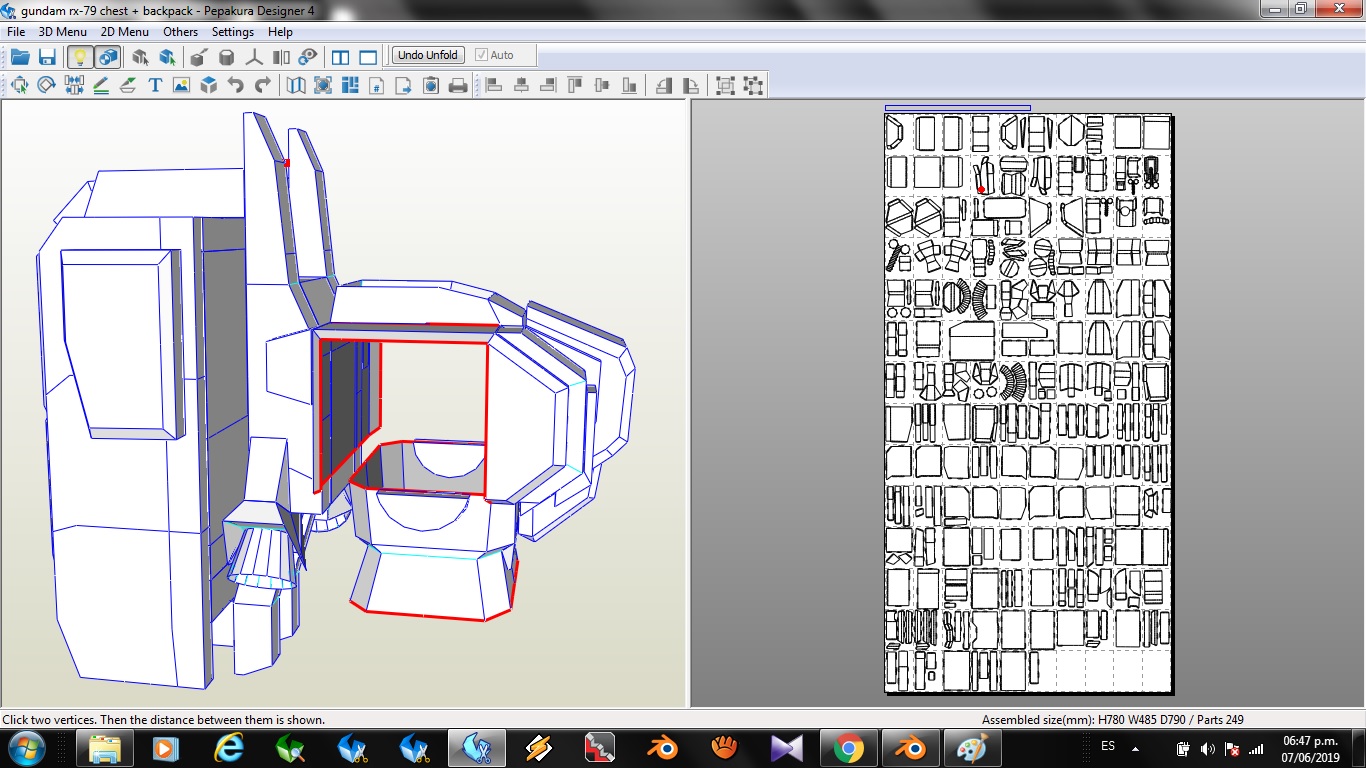Click the group parts icon
The image size is (1366, 768).
(725, 85)
